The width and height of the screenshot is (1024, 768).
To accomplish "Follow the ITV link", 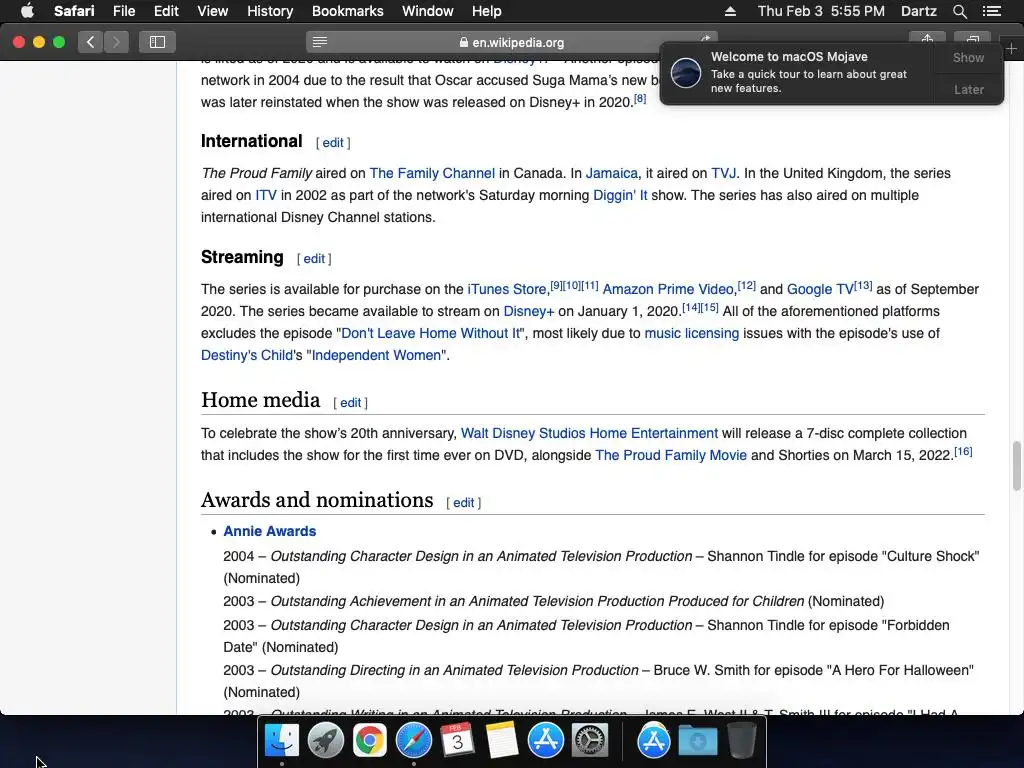I will point(266,196).
